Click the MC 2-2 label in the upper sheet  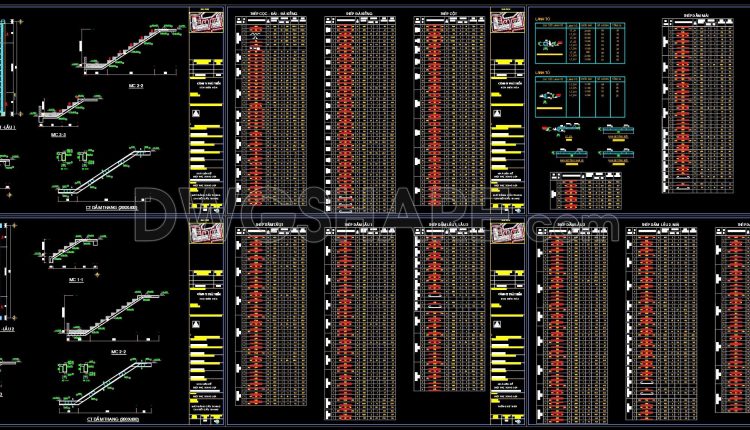(x=136, y=86)
